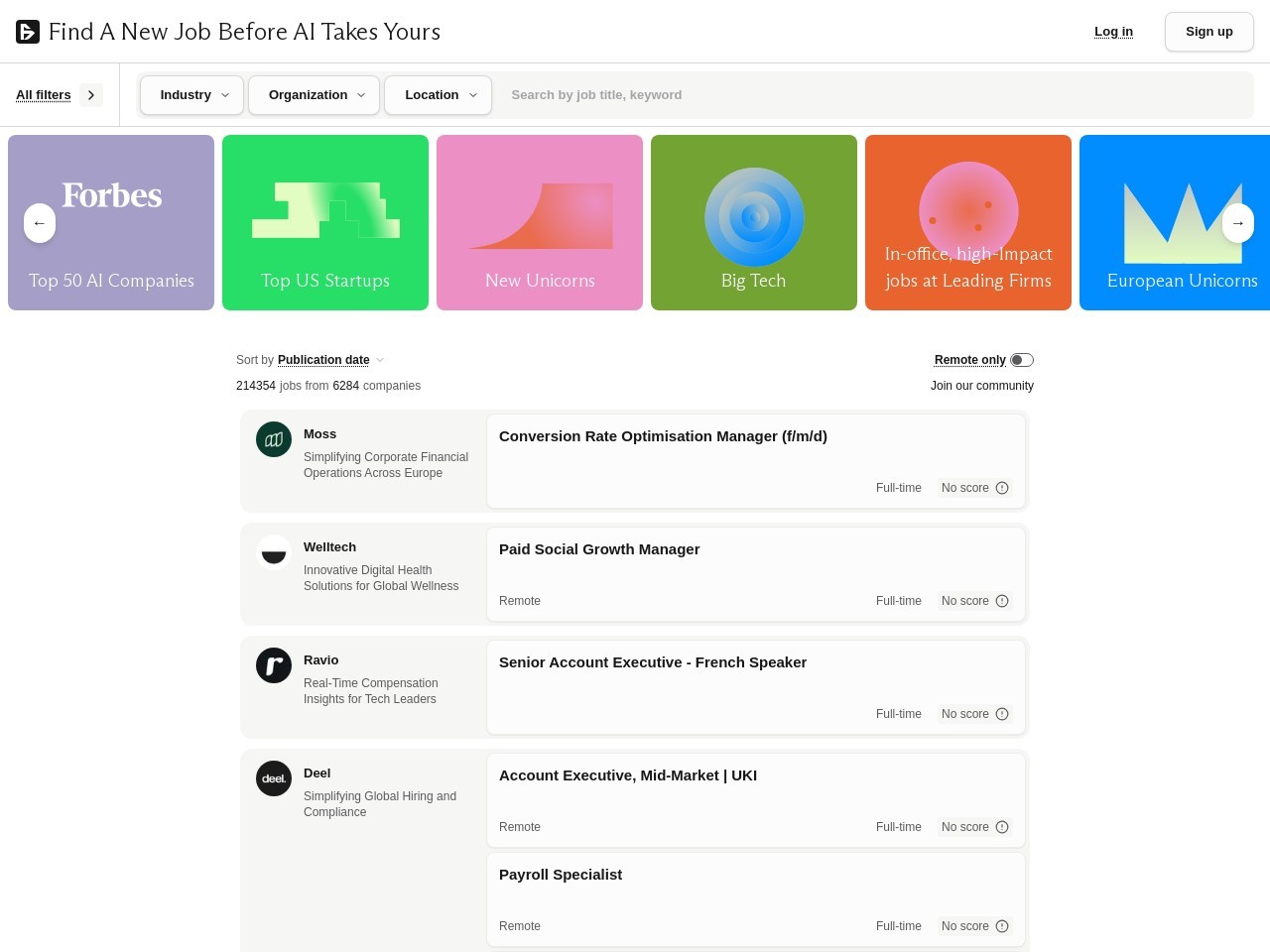Open In-office high-impact jobs card
The height and width of the screenshot is (952, 1270).
(968, 223)
